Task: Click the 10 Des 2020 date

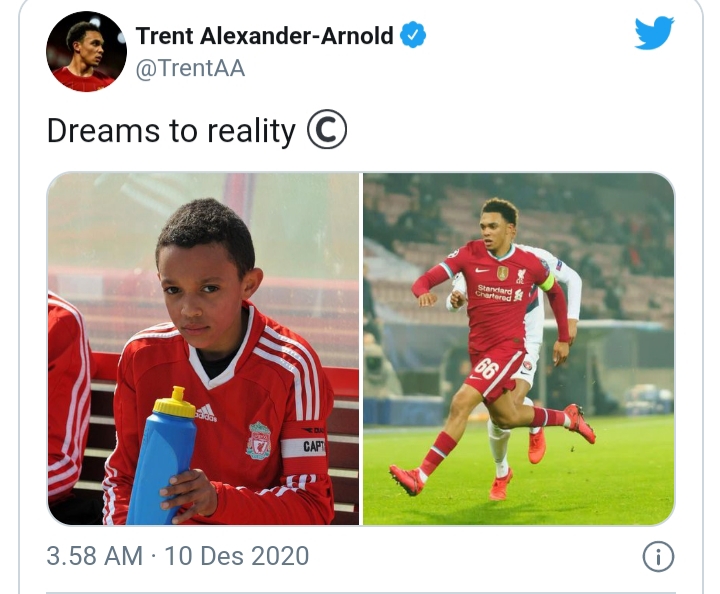Action: click(236, 556)
